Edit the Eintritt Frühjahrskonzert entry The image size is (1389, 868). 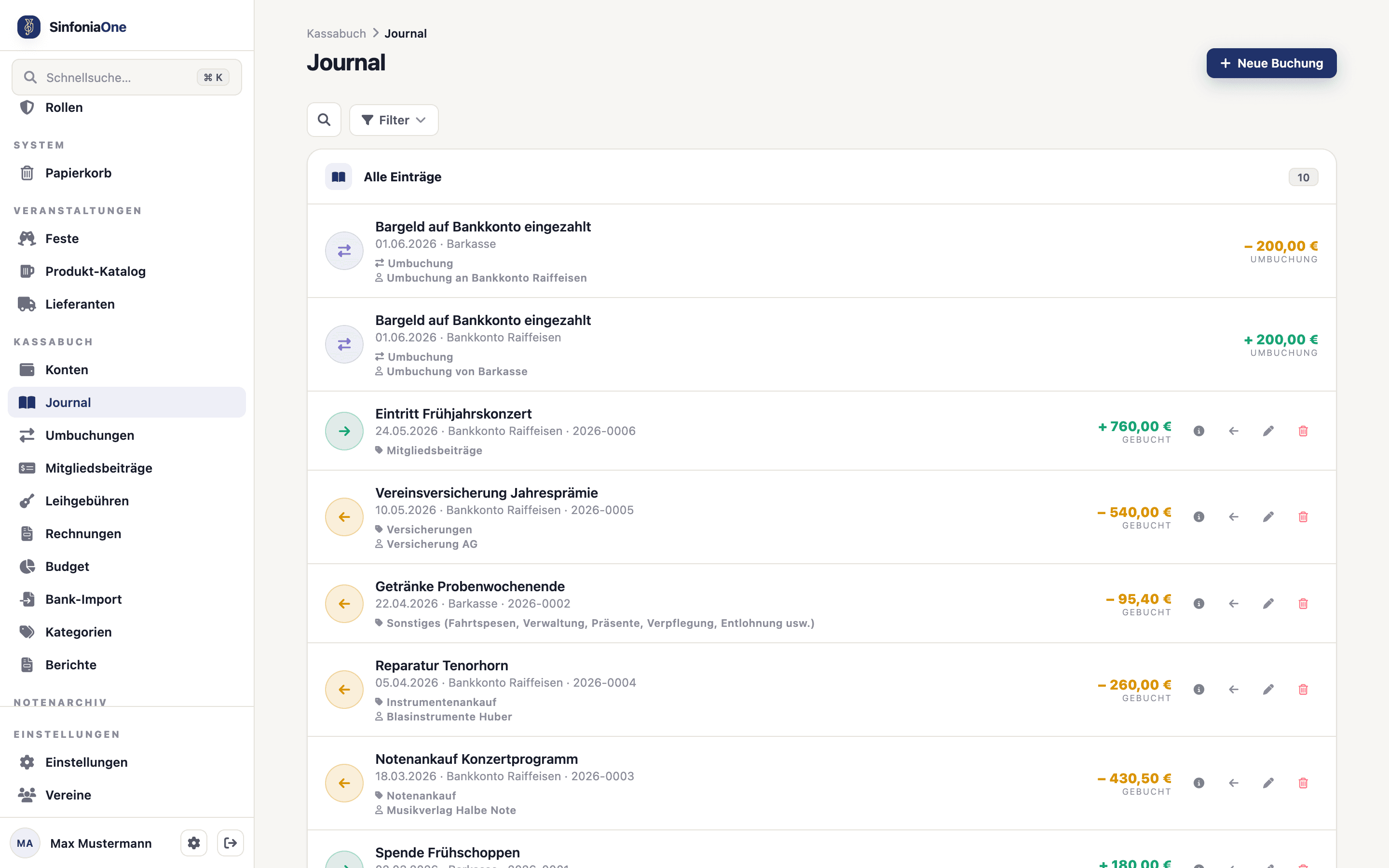pos(1268,431)
